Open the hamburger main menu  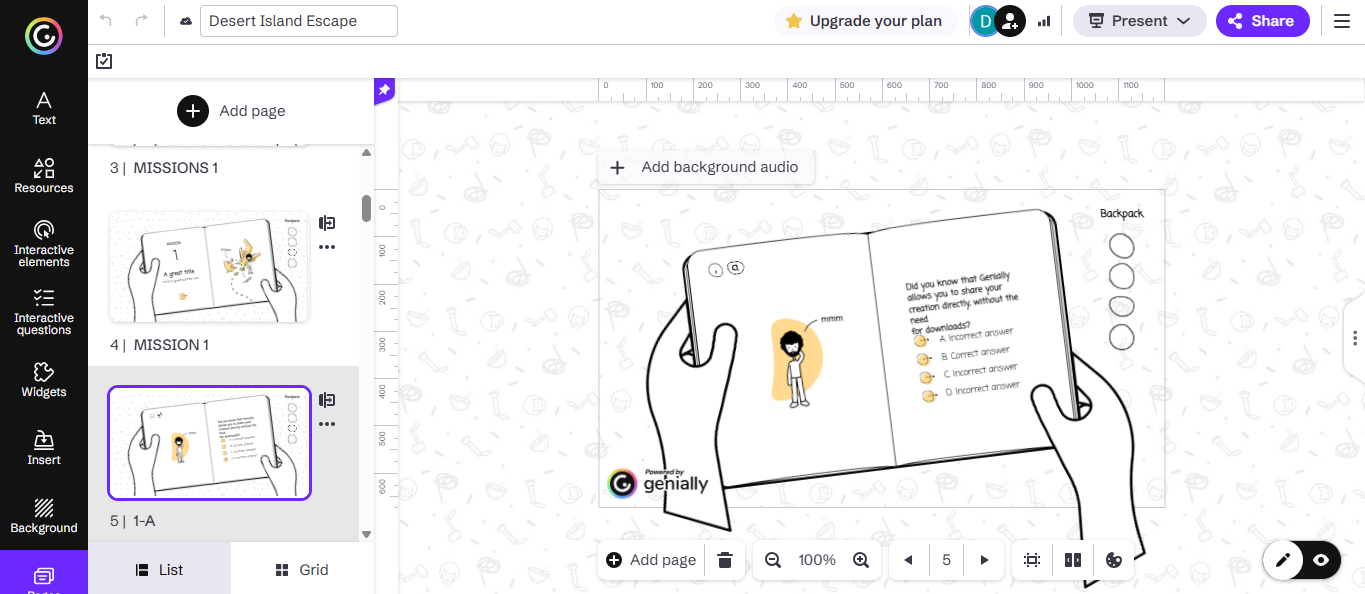tap(1342, 21)
